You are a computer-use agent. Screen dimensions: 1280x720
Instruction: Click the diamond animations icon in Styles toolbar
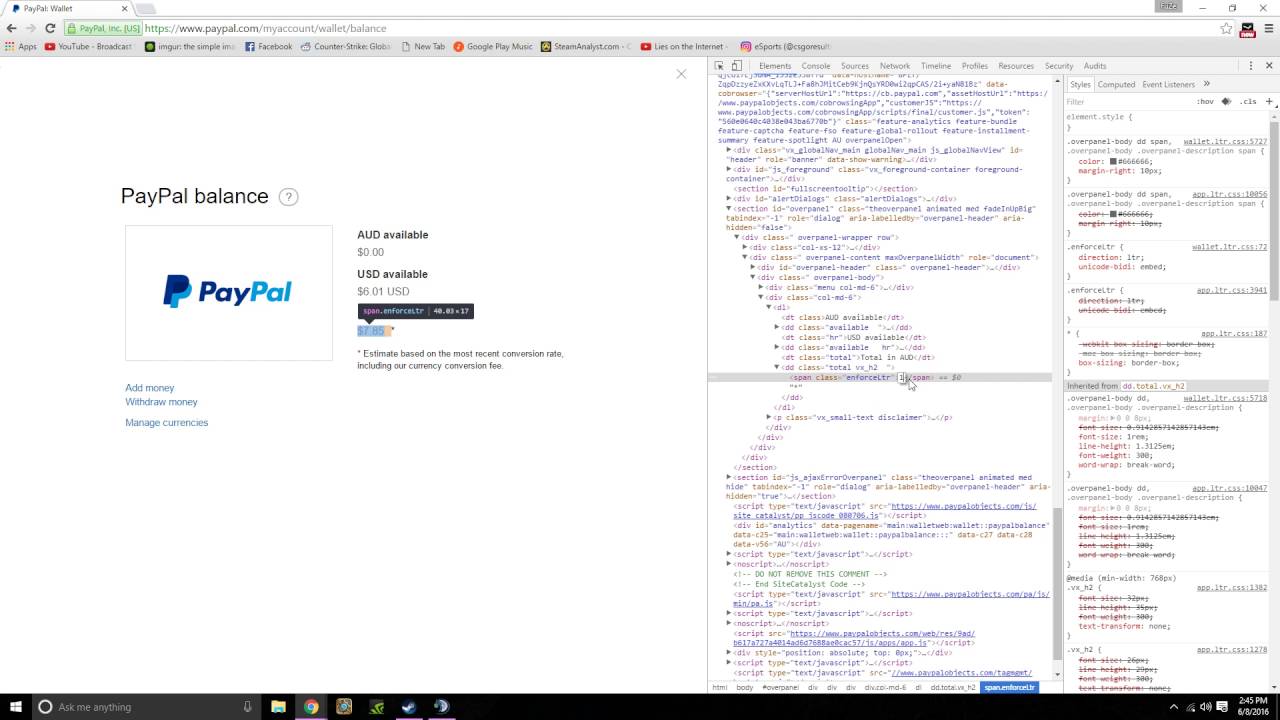[1226, 101]
